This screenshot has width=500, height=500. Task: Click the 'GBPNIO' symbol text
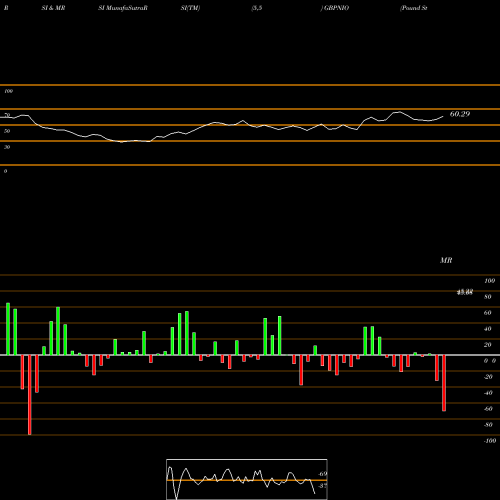click(x=336, y=8)
